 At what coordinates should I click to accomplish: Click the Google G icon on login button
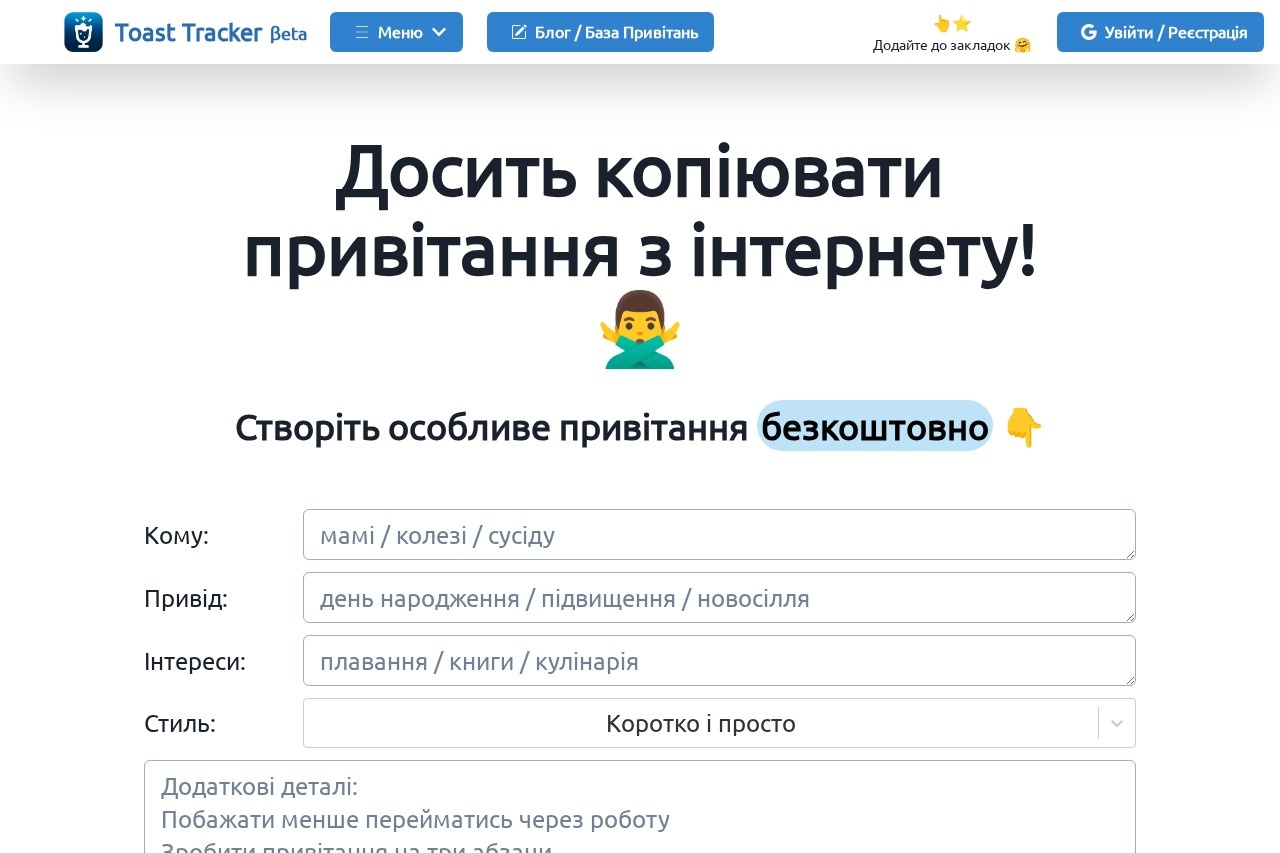(x=1088, y=32)
